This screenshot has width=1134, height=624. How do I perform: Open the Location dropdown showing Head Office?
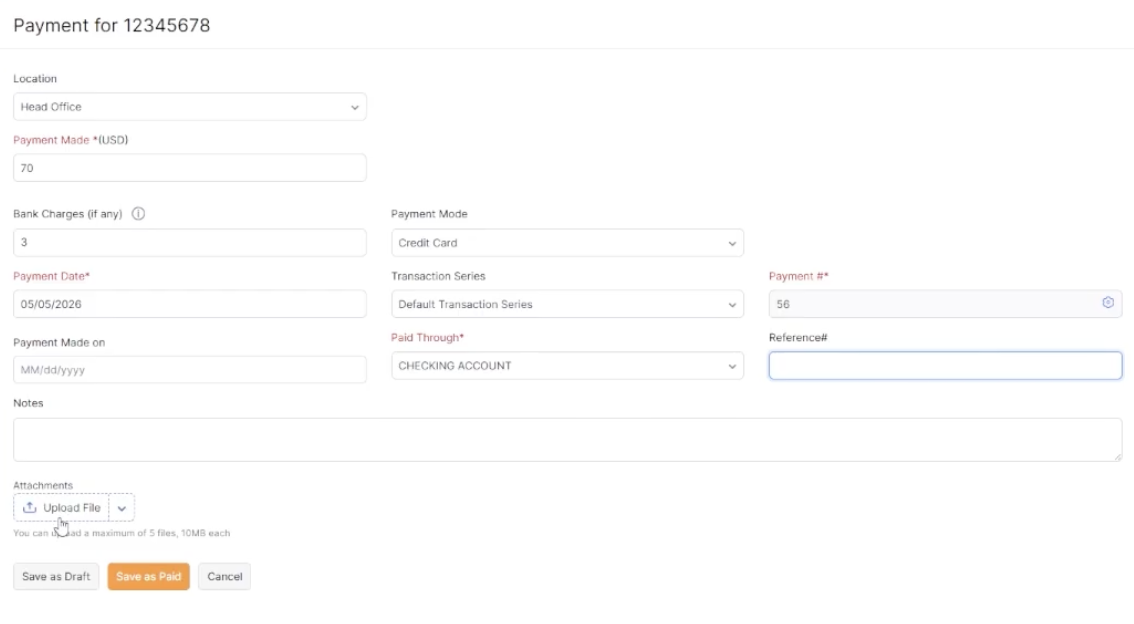click(x=189, y=107)
